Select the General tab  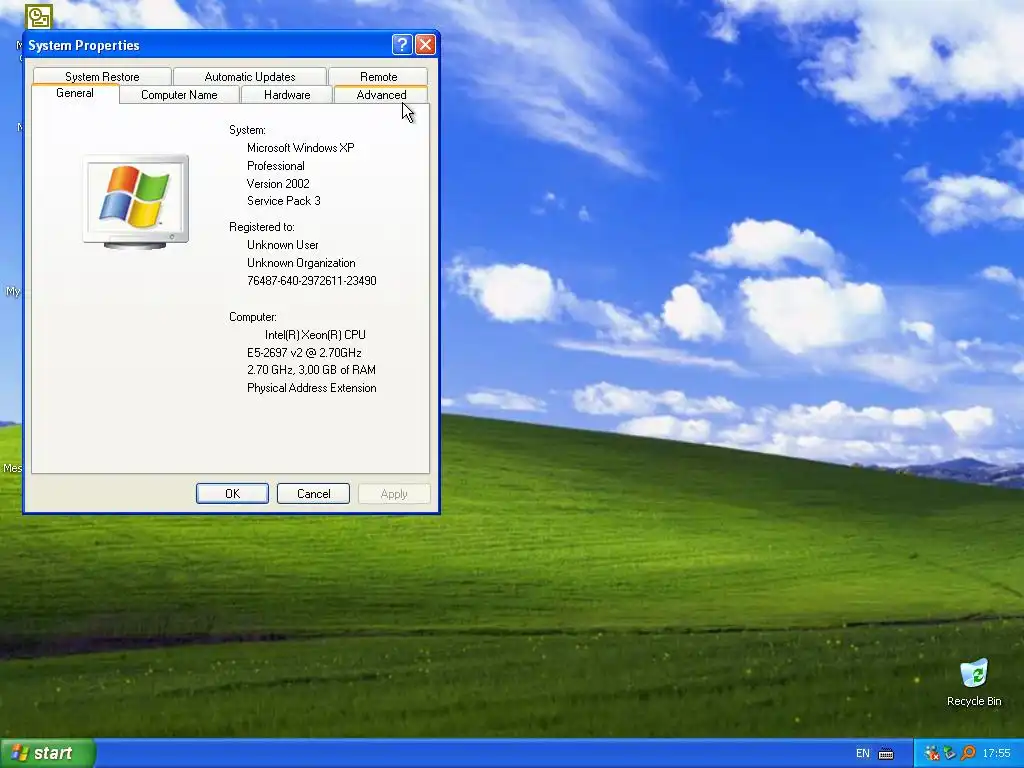click(75, 93)
